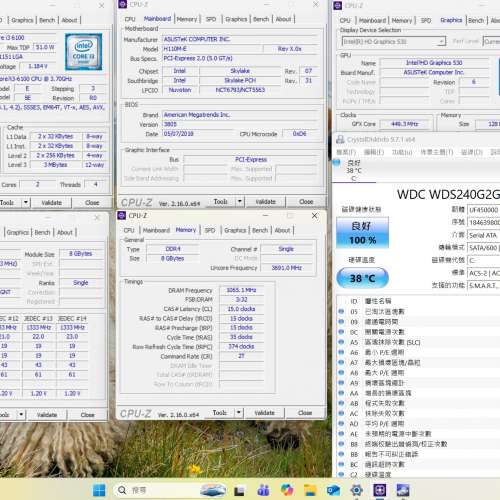Image resolution: width=500 pixels, height=500 pixels.
Task: Click Close button in Memory CPU-Z window
Action: tap(305, 413)
